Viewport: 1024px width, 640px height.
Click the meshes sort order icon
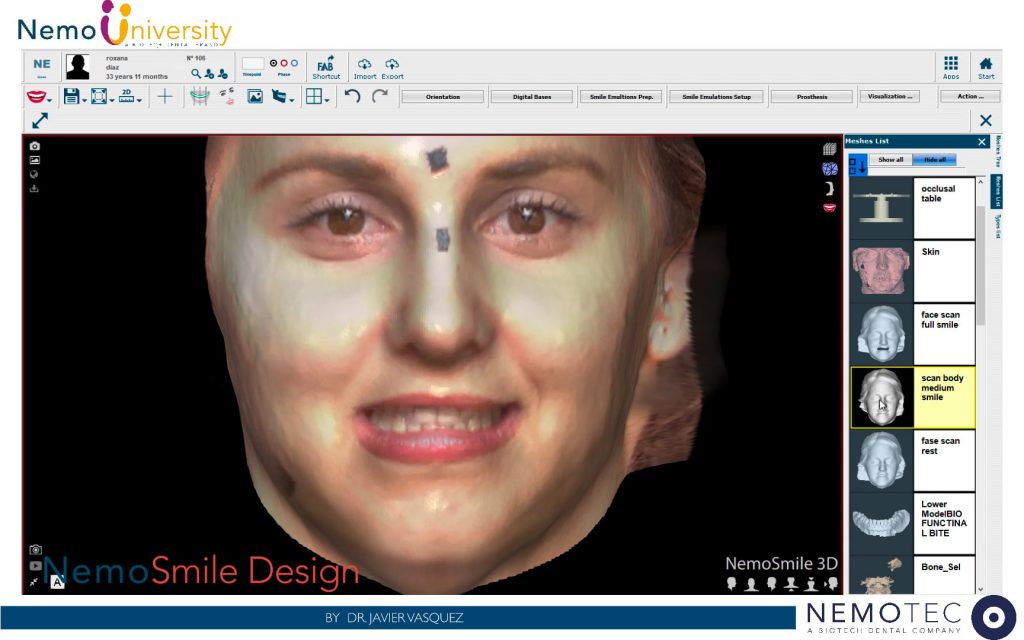(x=857, y=165)
